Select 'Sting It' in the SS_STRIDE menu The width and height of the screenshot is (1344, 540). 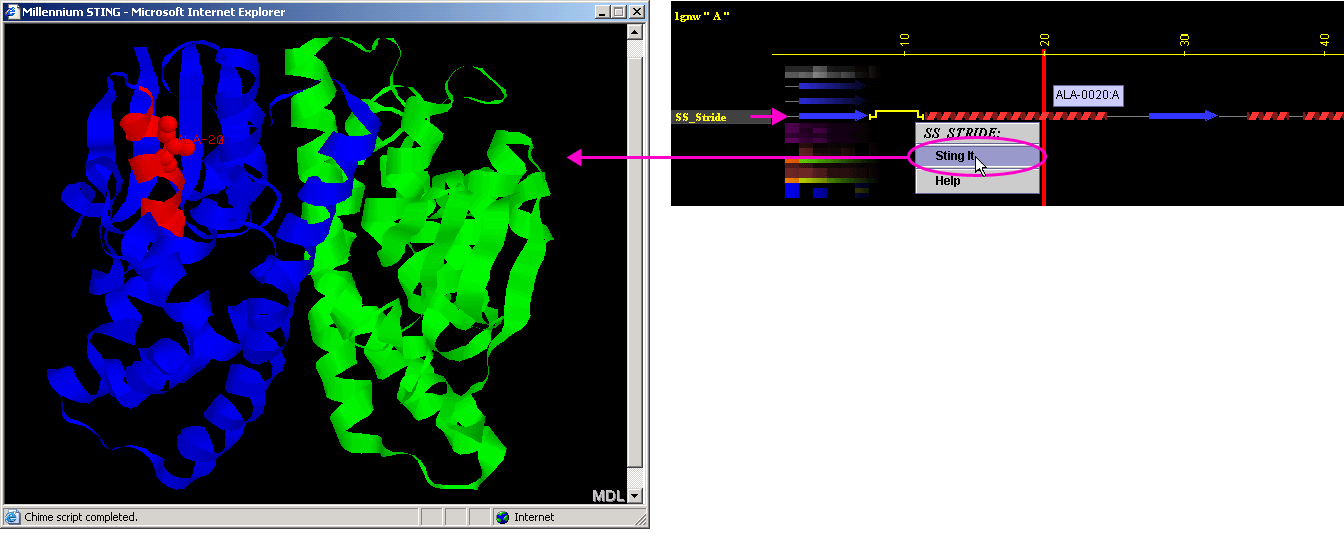(x=976, y=157)
